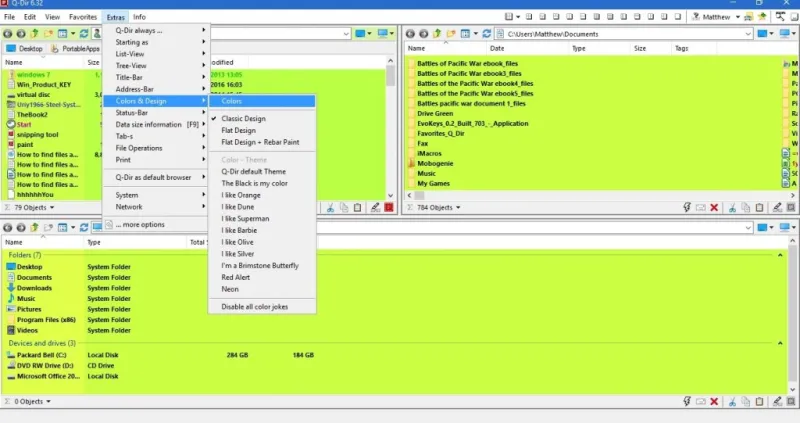Screen dimensions: 800x423
Task: Choose the Flat Design option
Action: pyautogui.click(x=238, y=130)
